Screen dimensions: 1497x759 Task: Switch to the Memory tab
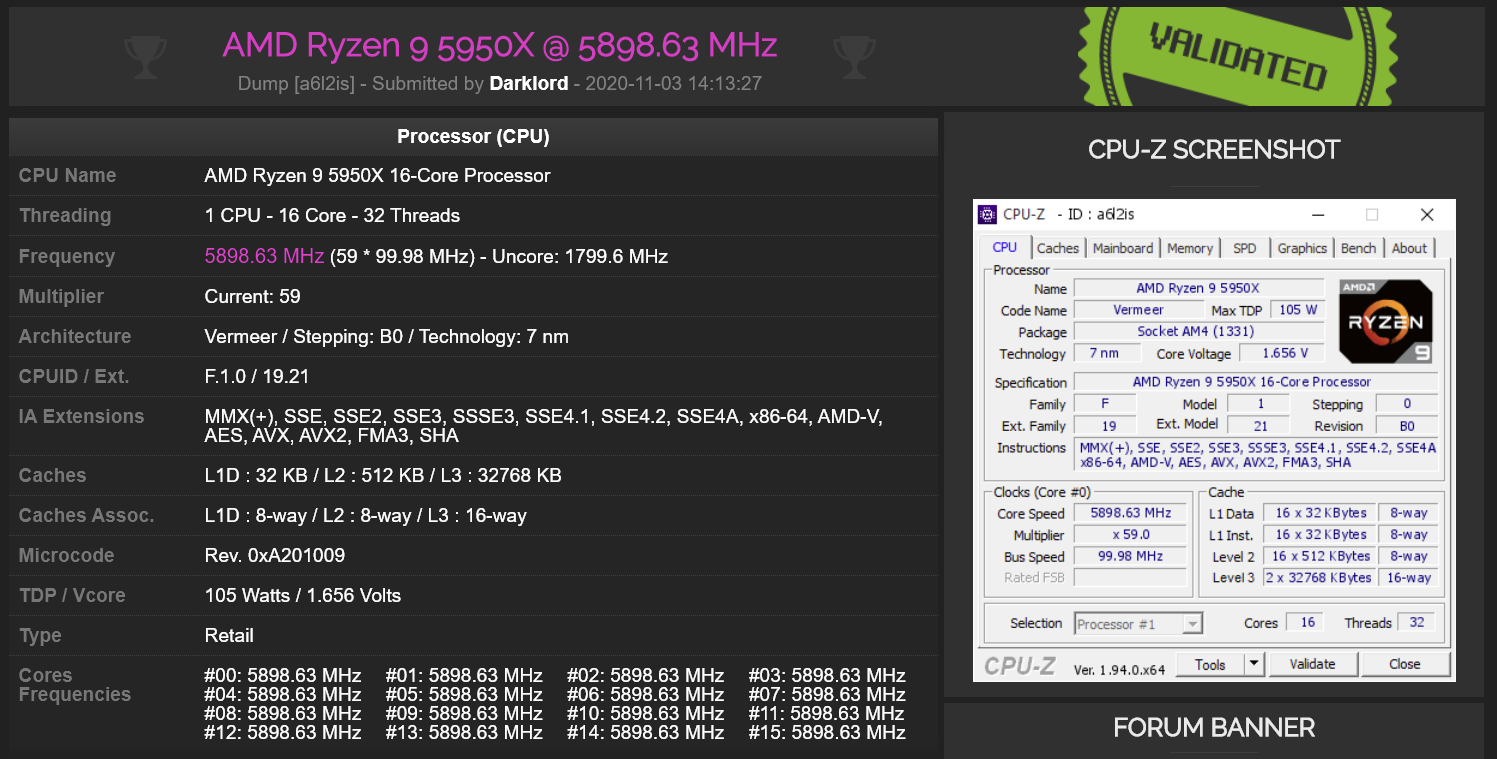coord(1190,248)
